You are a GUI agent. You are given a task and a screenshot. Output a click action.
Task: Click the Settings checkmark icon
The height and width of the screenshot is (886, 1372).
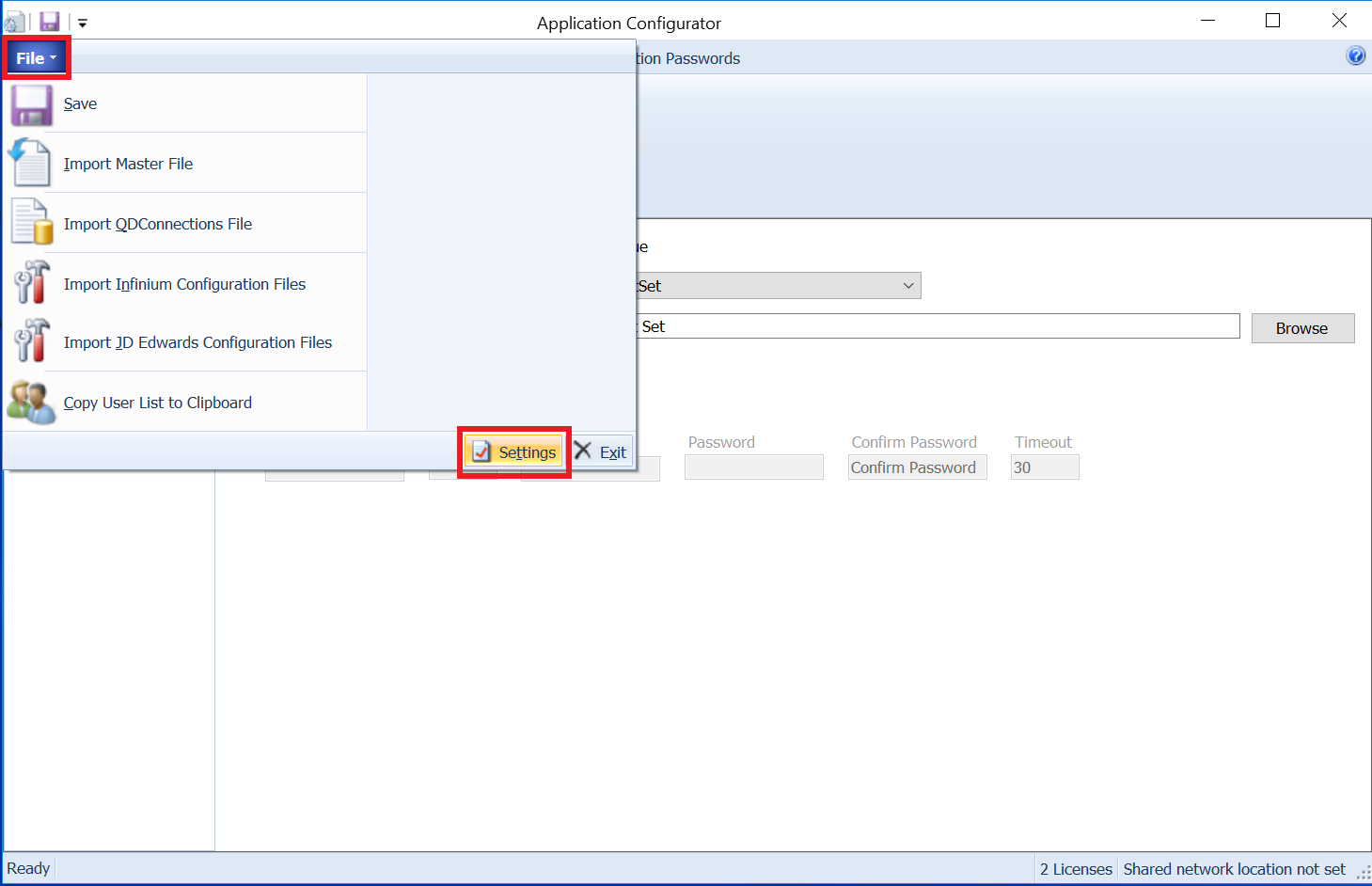point(481,452)
